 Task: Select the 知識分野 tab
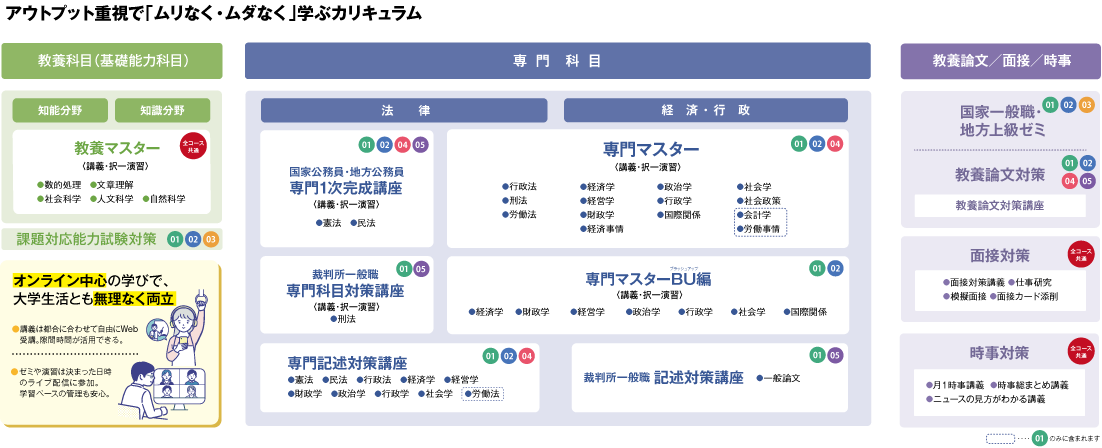[162, 110]
